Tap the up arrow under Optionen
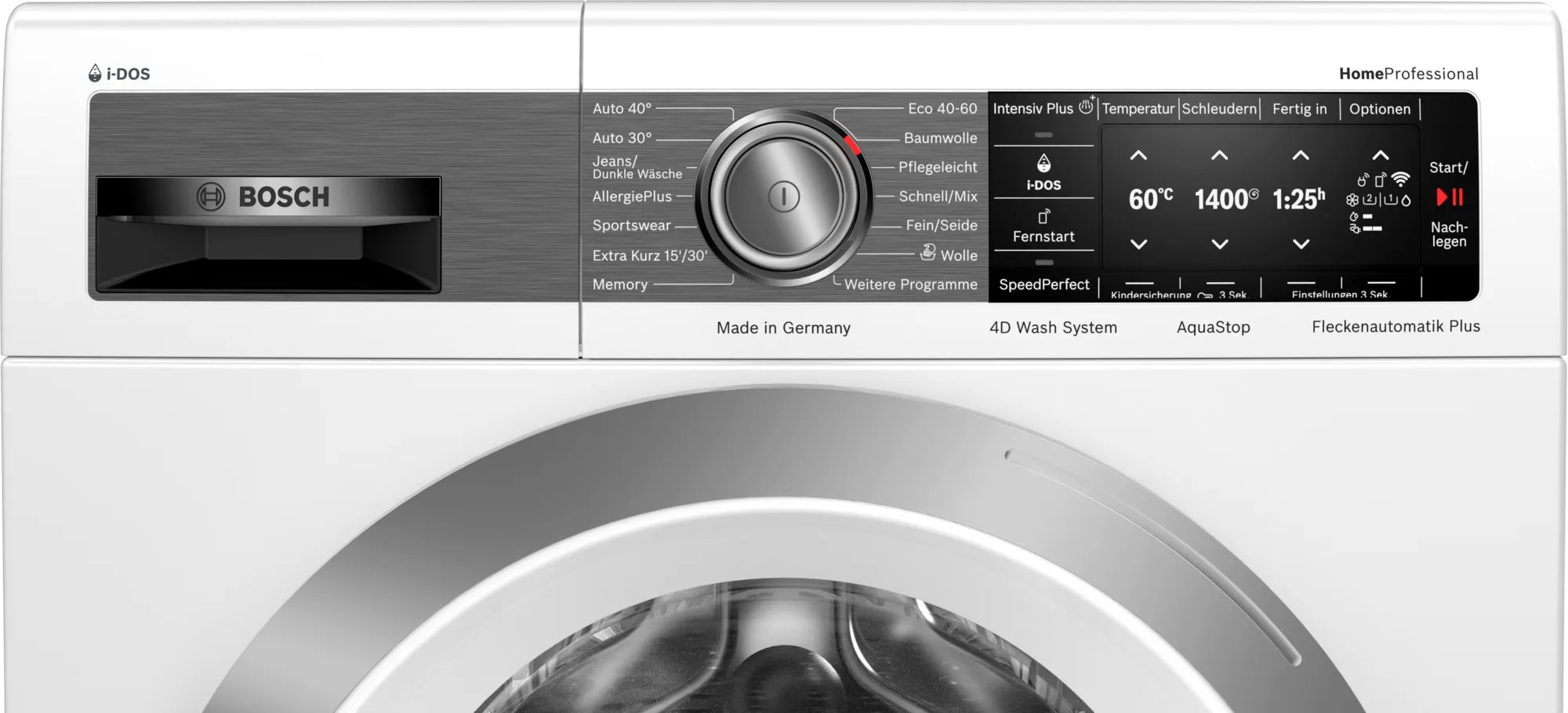 [1381, 155]
